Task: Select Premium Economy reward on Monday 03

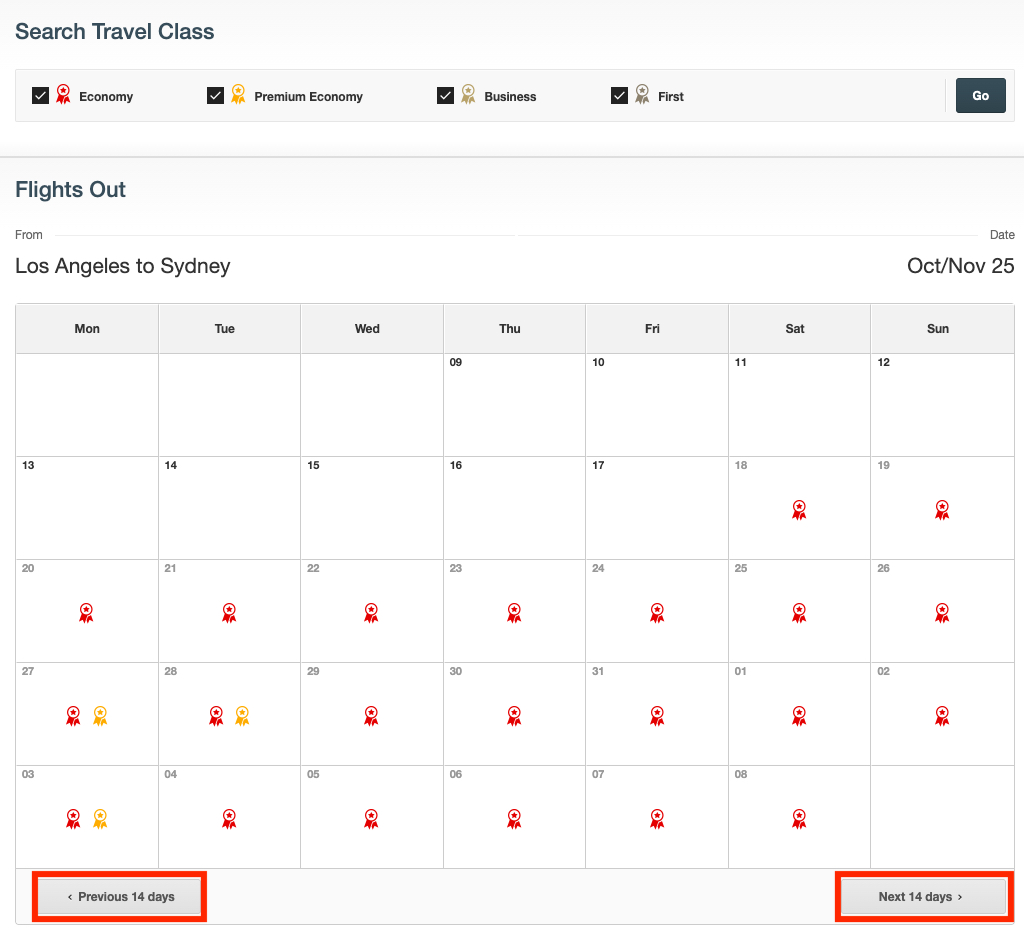Action: 100,819
